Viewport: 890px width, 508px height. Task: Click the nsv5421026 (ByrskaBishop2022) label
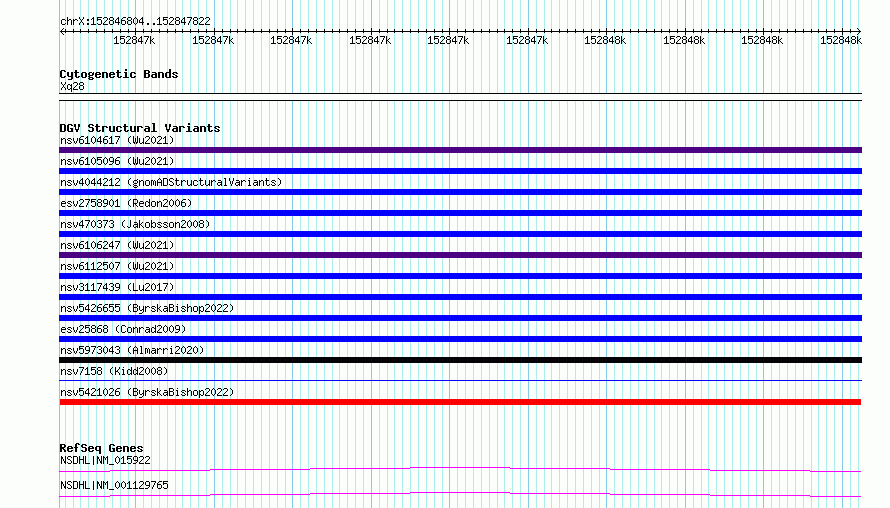click(147, 392)
